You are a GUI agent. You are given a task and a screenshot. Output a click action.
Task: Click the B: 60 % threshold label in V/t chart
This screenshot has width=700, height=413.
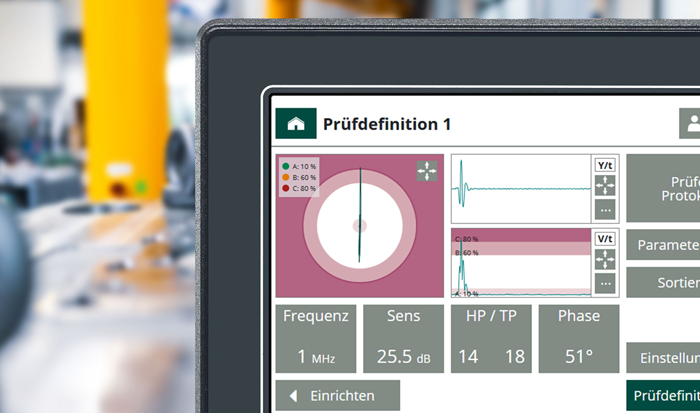click(467, 253)
